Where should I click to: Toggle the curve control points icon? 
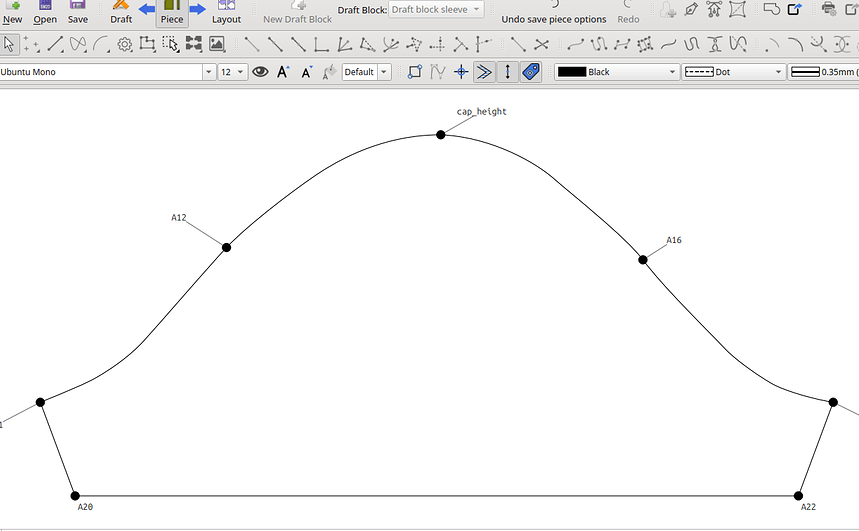pyautogui.click(x=438, y=72)
